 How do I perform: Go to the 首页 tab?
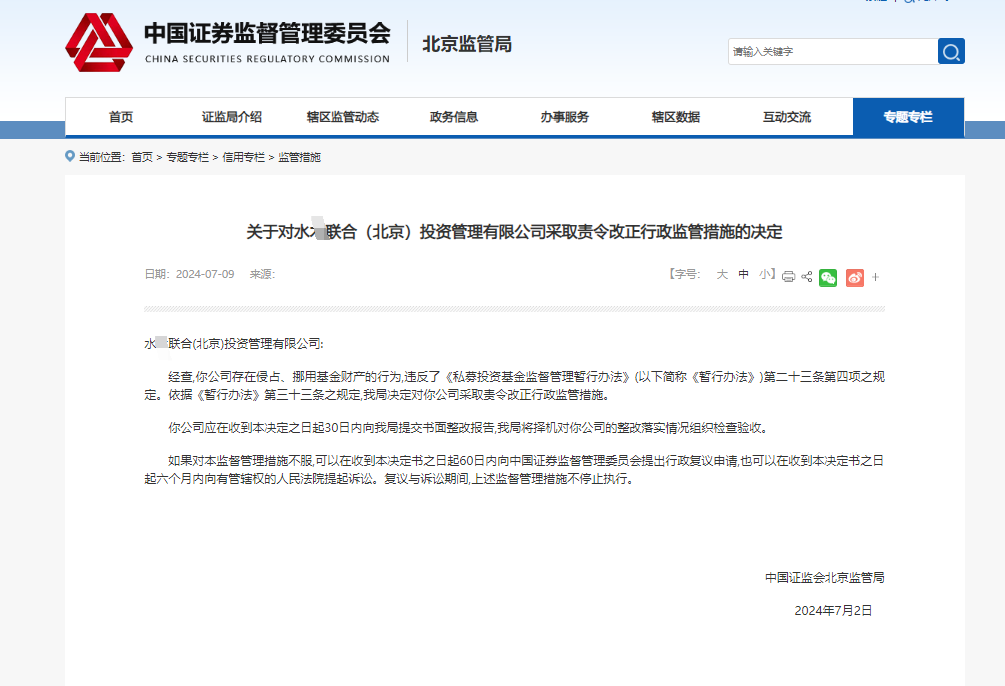coord(121,117)
